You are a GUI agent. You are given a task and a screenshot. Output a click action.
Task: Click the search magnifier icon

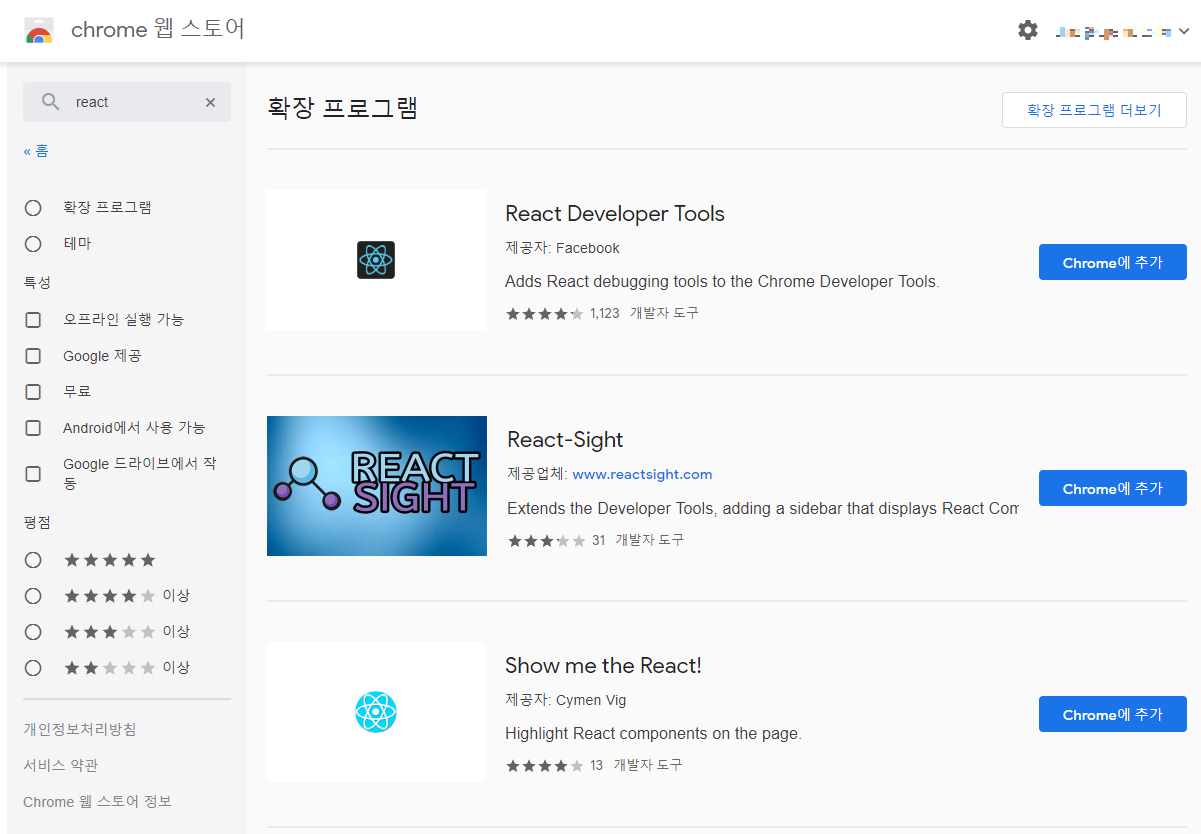(51, 102)
